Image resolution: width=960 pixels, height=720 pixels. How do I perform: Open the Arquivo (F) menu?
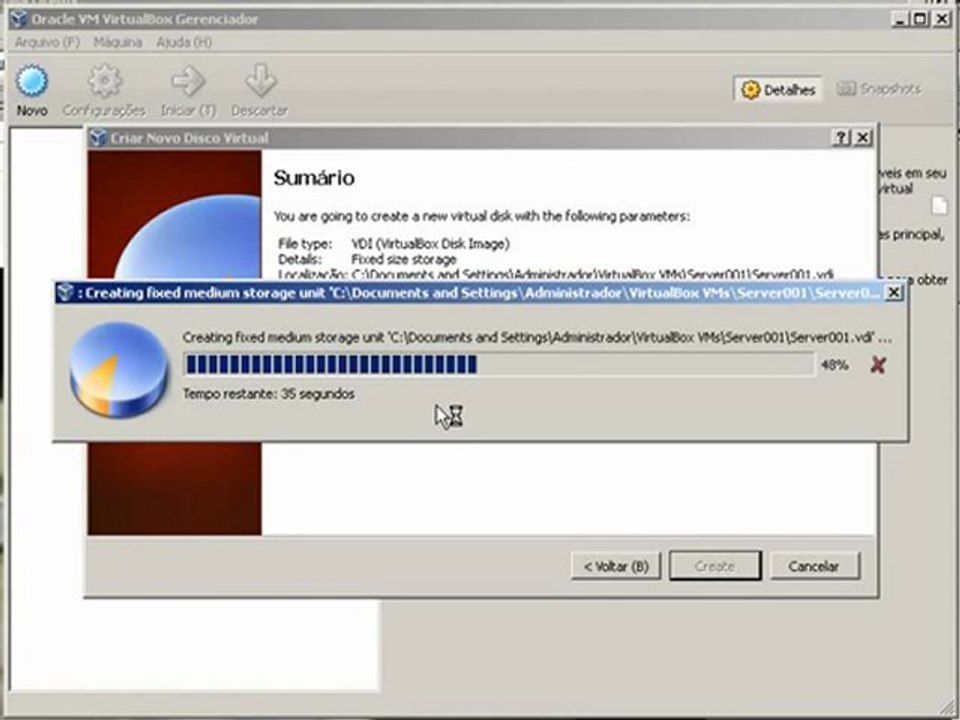point(47,42)
